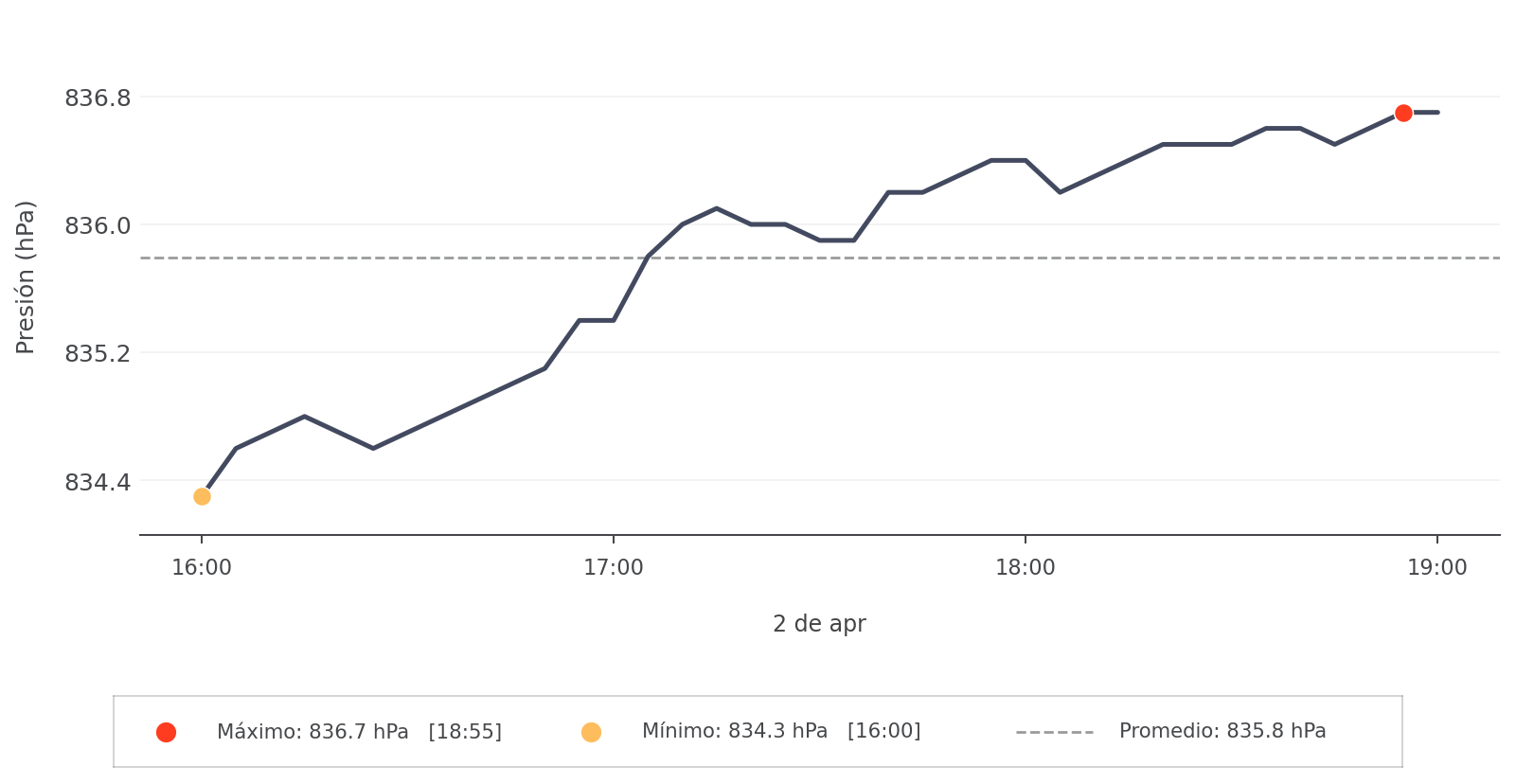The image size is (1516, 784).
Task: Click the 19:00 x-axis tick label
Action: pyautogui.click(x=1436, y=568)
